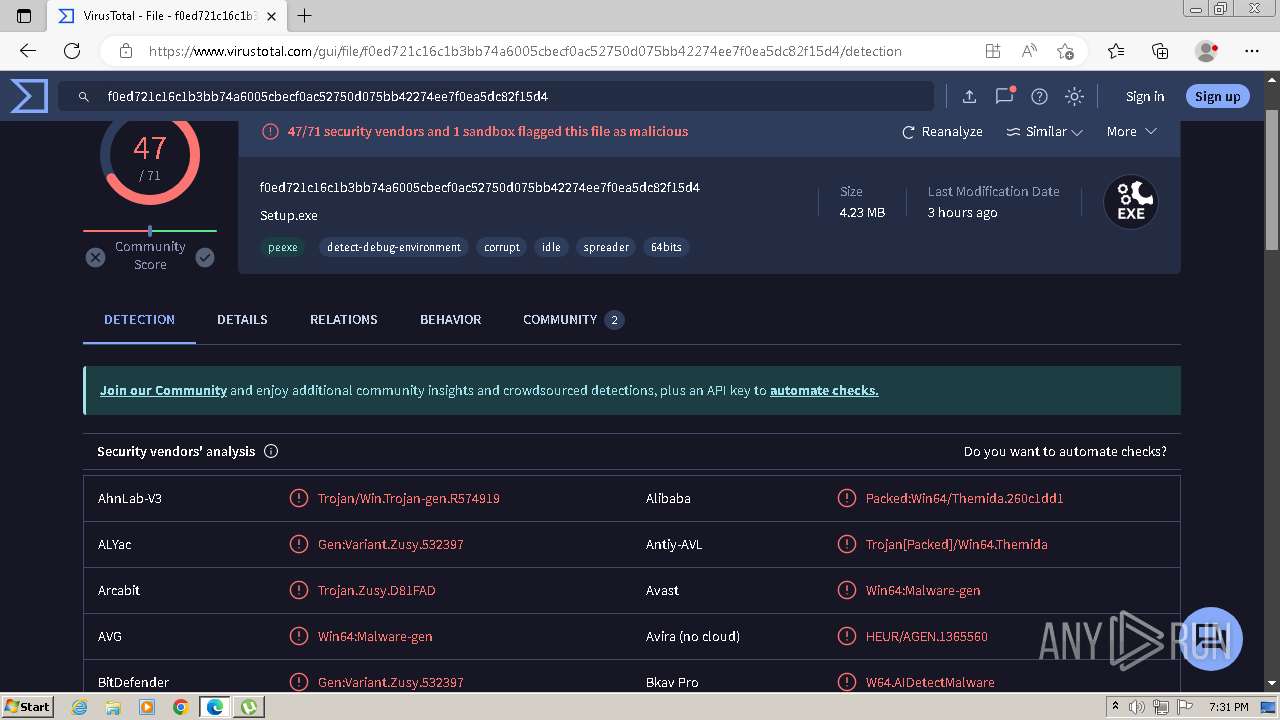The height and width of the screenshot is (720, 1280).
Task: Click the site lock icon in address bar
Action: click(x=126, y=51)
